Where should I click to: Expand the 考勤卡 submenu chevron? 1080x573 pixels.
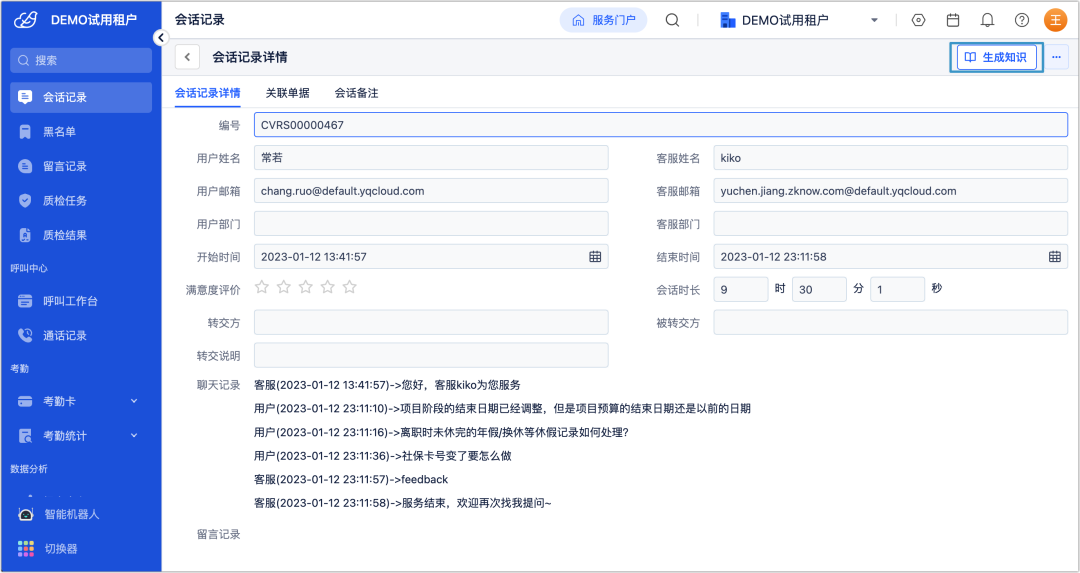[x=134, y=401]
